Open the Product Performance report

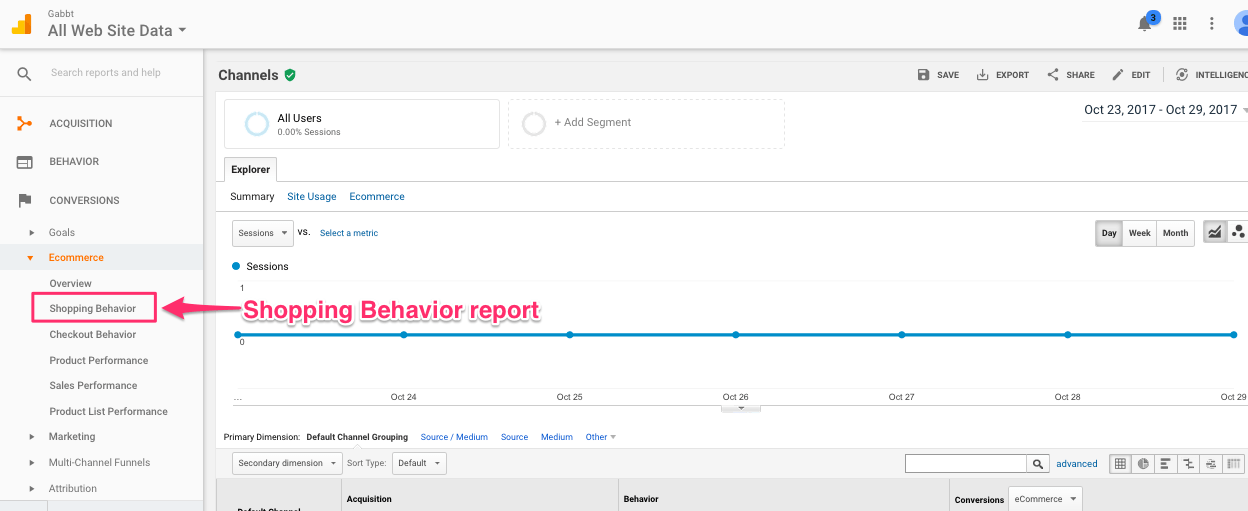click(99, 361)
